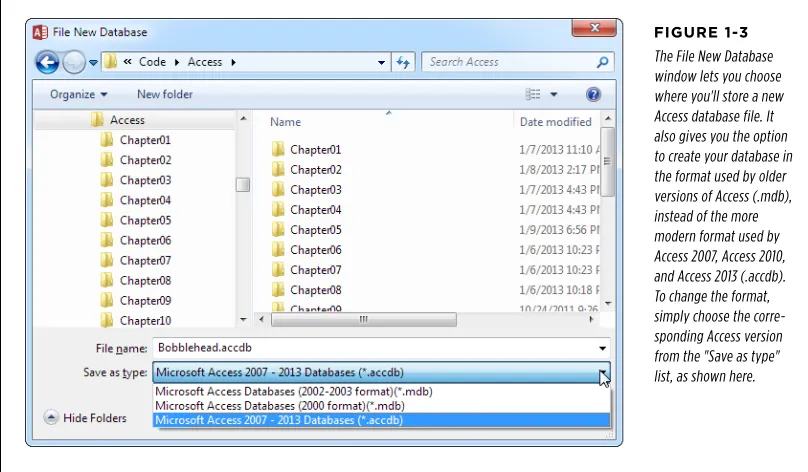808x472 pixels.
Task: Click Chapter02 folder icon in file list
Action: click(278, 170)
